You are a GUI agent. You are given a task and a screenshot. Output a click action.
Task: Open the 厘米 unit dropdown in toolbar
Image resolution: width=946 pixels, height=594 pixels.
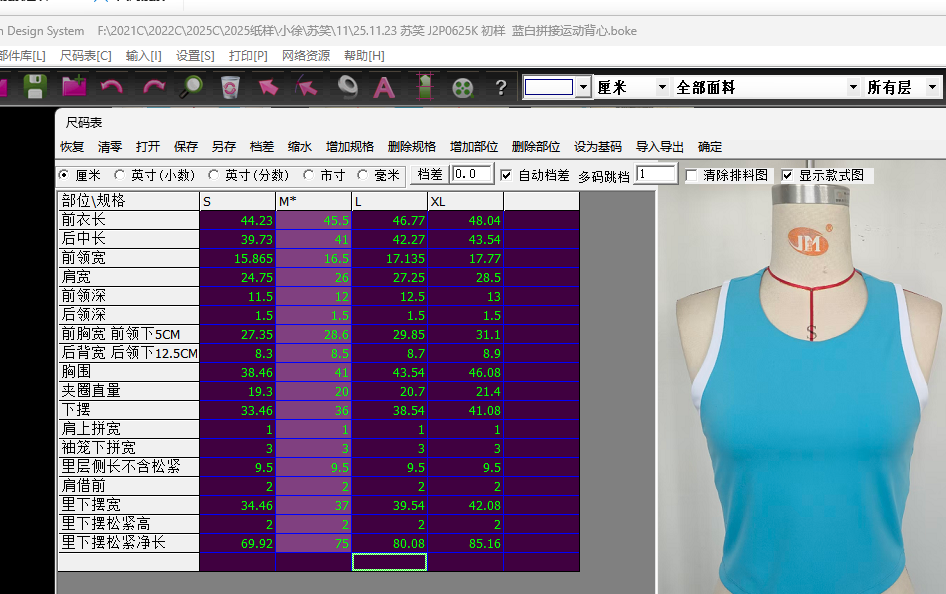(662, 88)
